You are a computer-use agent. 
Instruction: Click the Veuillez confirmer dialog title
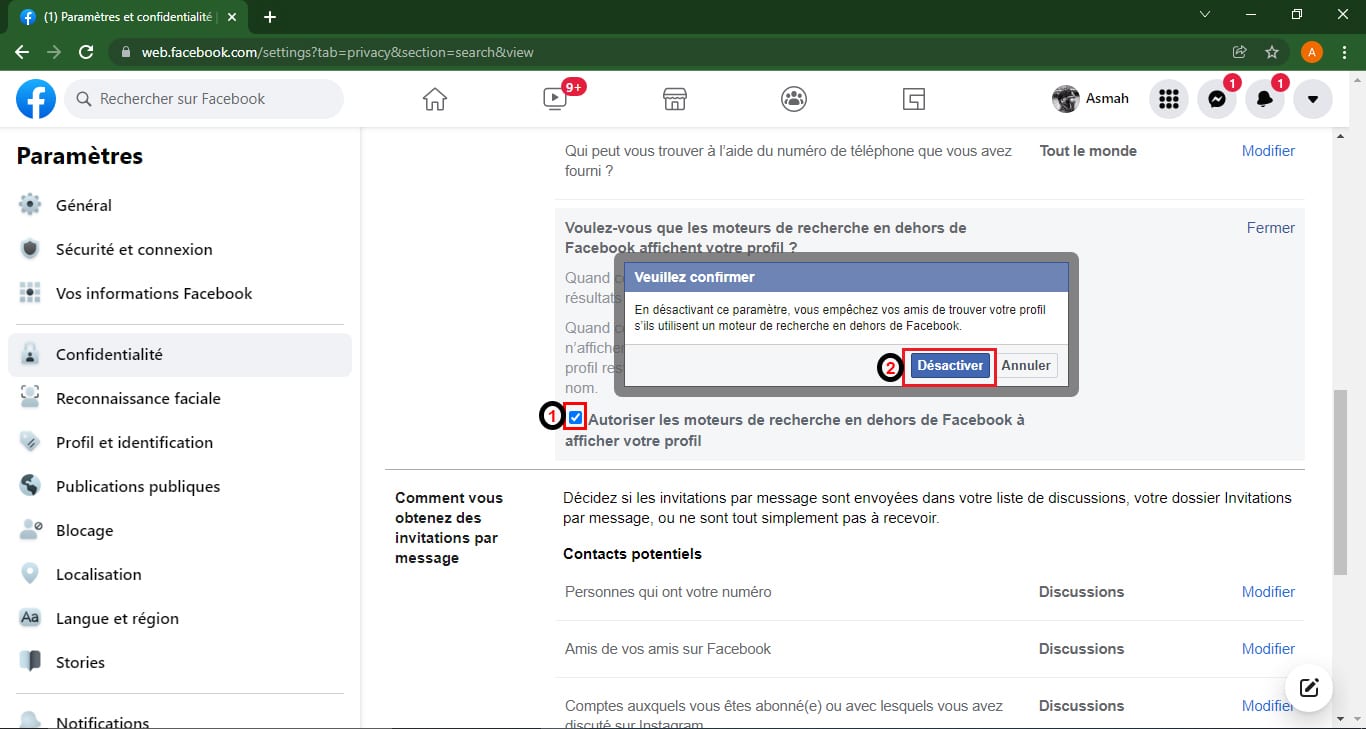pos(695,277)
